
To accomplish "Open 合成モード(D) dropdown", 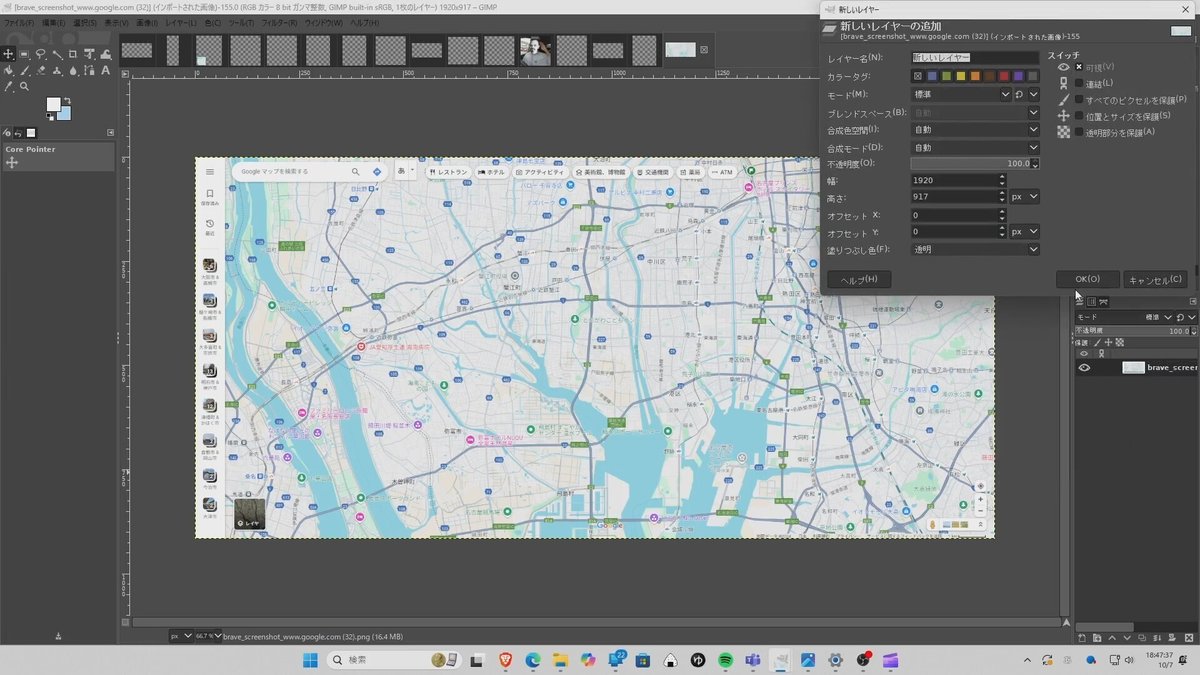I will tap(975, 148).
